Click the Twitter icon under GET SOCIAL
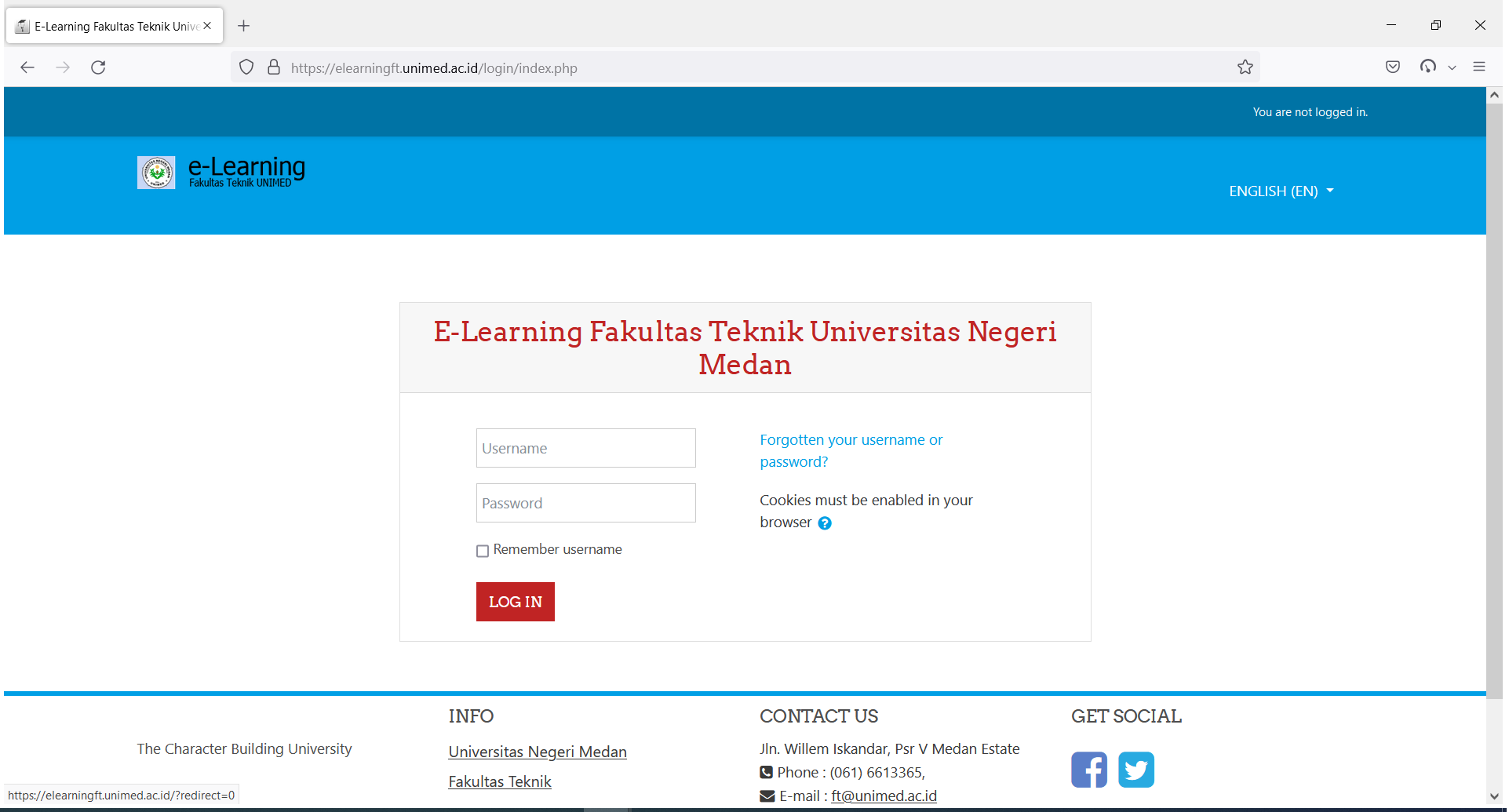 [x=1136, y=770]
